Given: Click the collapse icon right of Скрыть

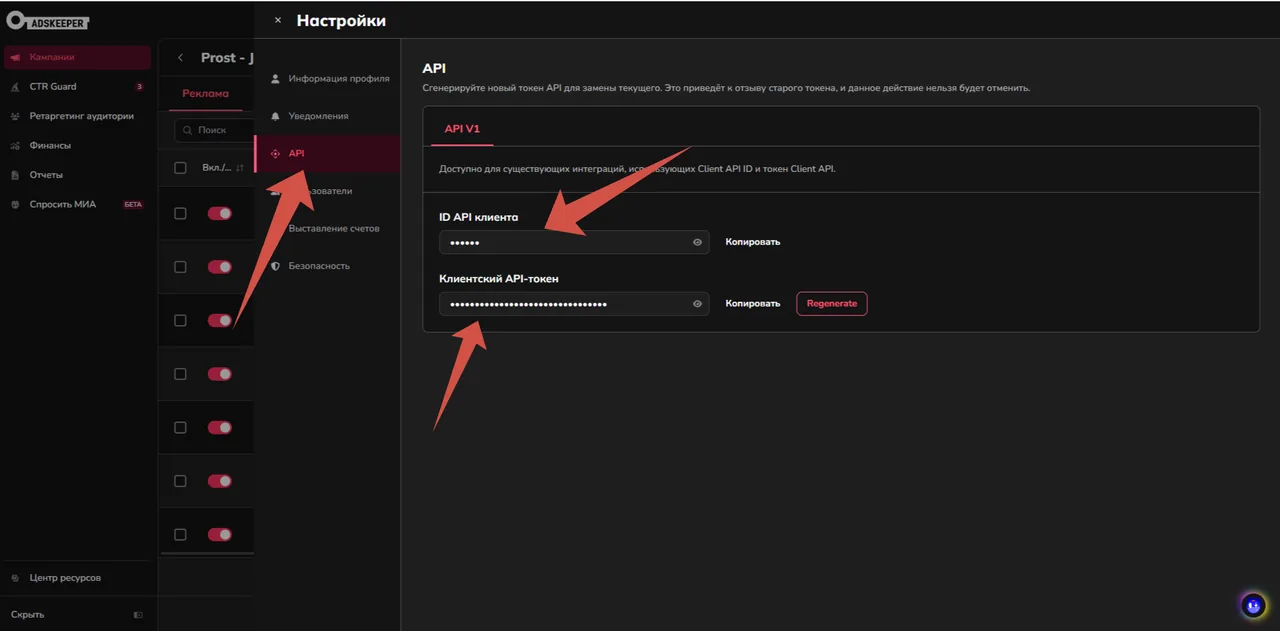Looking at the screenshot, I should pyautogui.click(x=138, y=614).
